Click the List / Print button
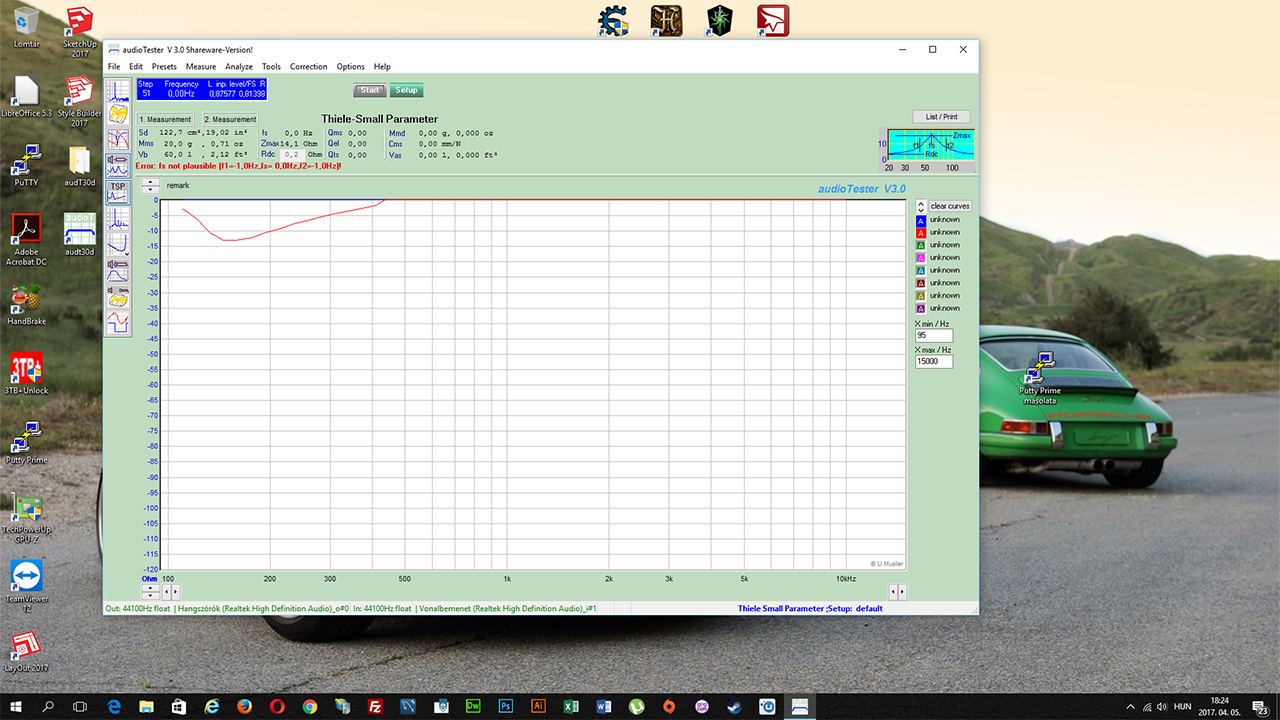This screenshot has width=1280, height=720. pyautogui.click(x=941, y=117)
